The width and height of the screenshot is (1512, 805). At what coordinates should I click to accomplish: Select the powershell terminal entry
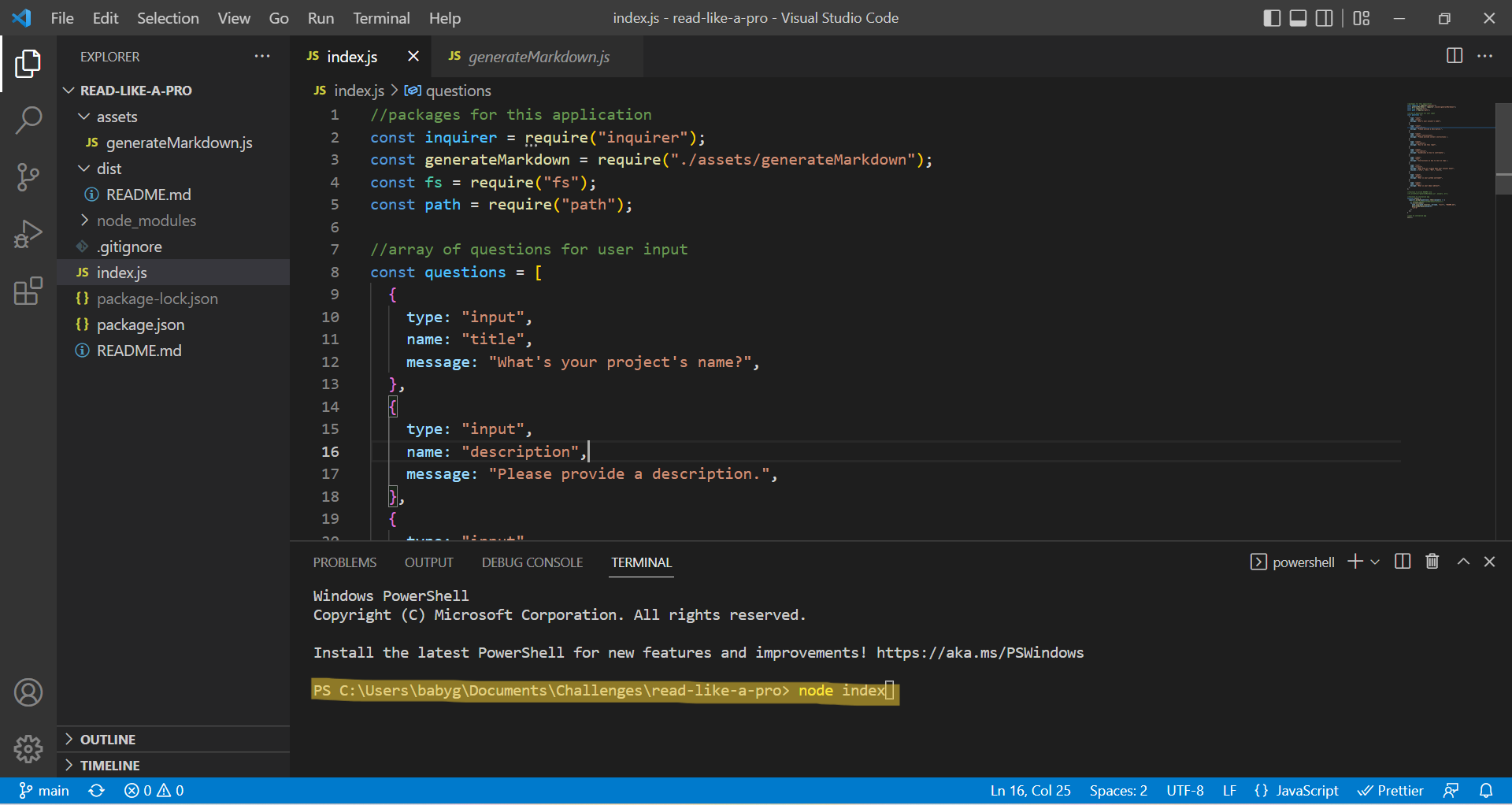point(1292,562)
